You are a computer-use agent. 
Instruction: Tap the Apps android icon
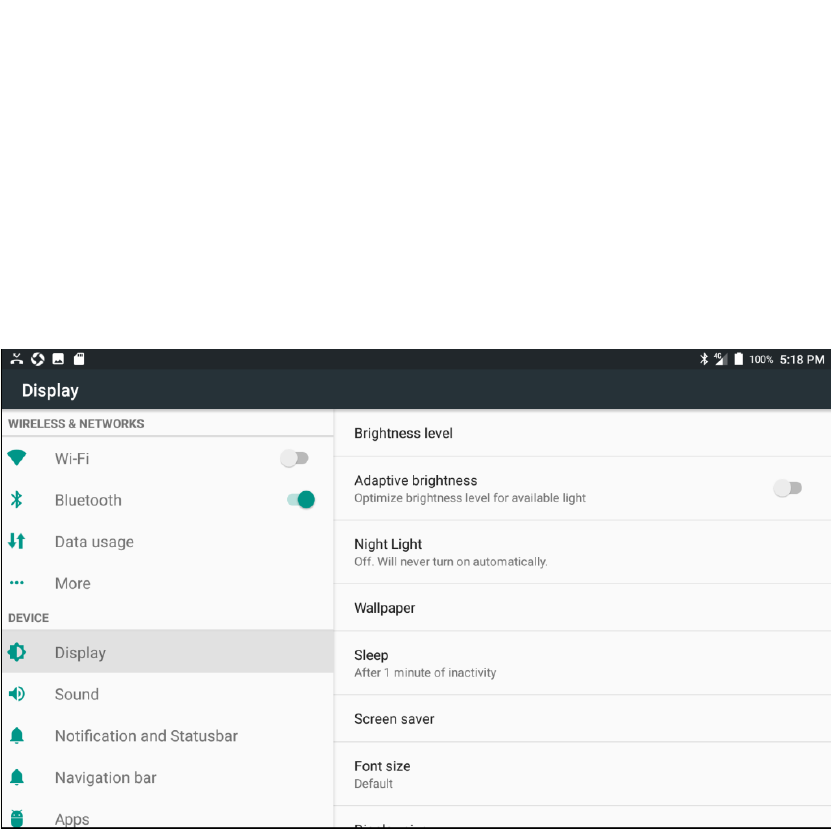tap(17, 818)
